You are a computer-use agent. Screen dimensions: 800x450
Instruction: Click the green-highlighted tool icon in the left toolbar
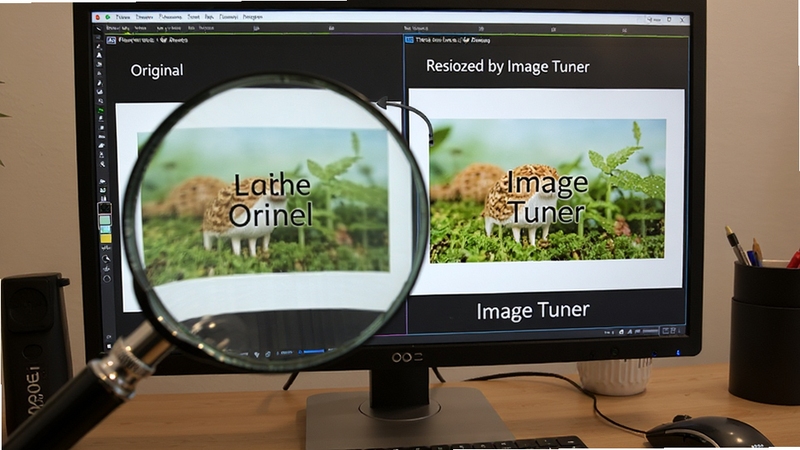[101, 110]
